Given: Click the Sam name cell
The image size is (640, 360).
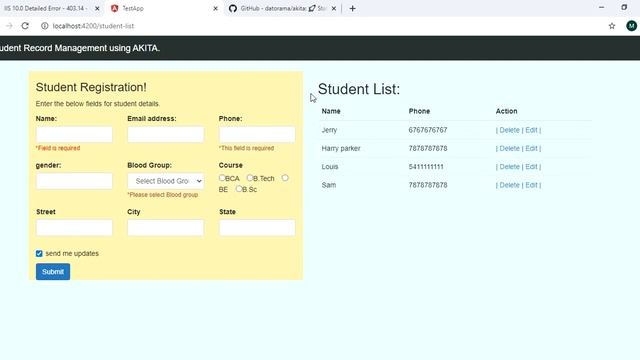Looking at the screenshot, I should (x=329, y=185).
